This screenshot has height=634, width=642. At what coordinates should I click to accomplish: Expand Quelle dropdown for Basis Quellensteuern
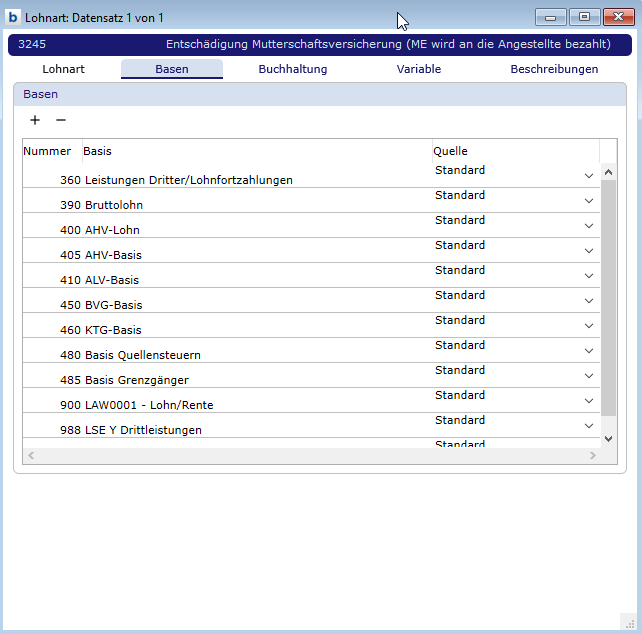589,351
